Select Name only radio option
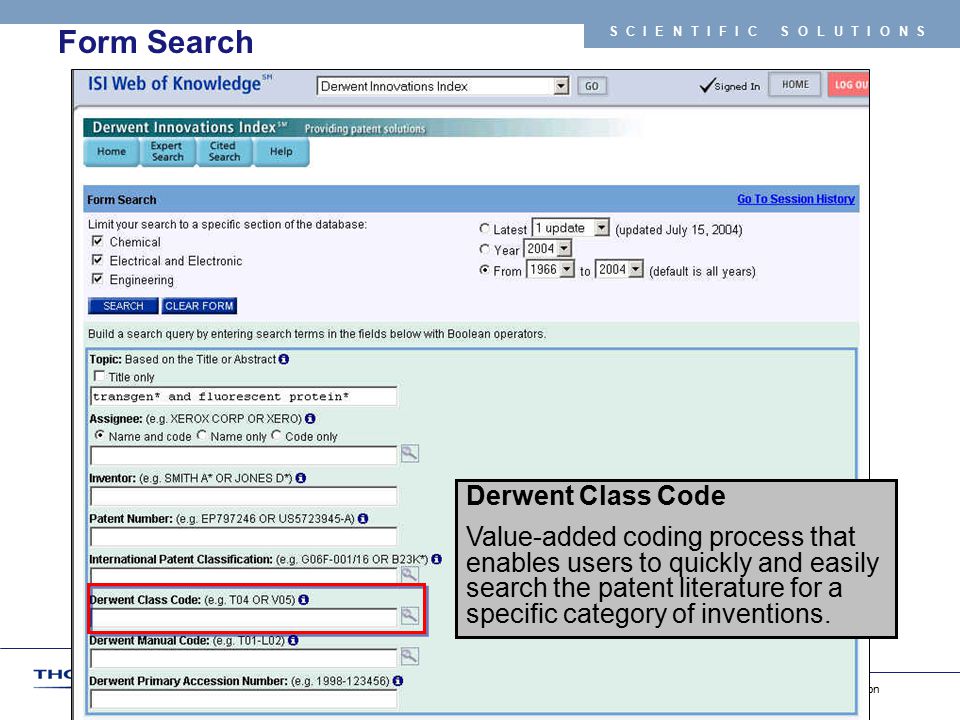The width and height of the screenshot is (960, 720). (201, 435)
